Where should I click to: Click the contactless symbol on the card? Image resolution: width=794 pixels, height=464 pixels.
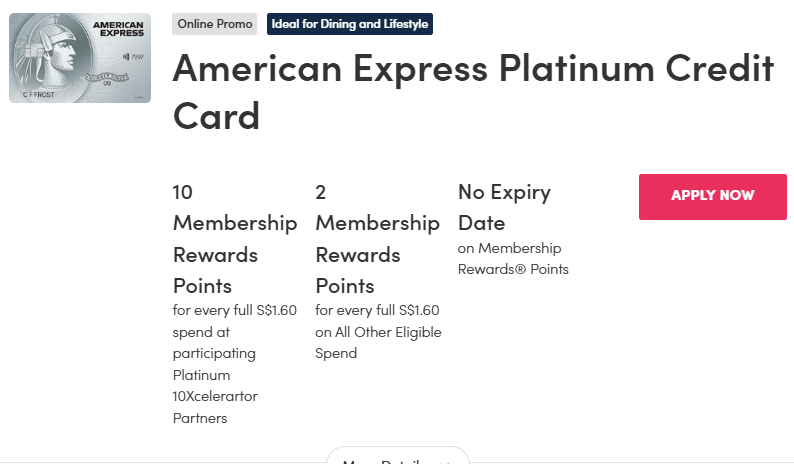coord(125,56)
